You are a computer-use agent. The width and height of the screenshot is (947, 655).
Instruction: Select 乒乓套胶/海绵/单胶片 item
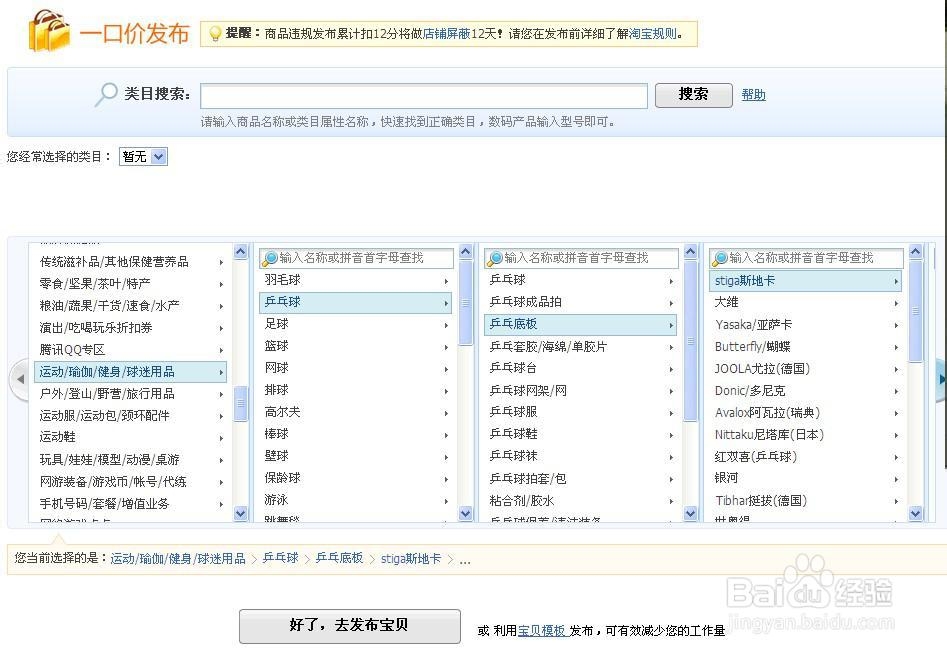point(580,347)
